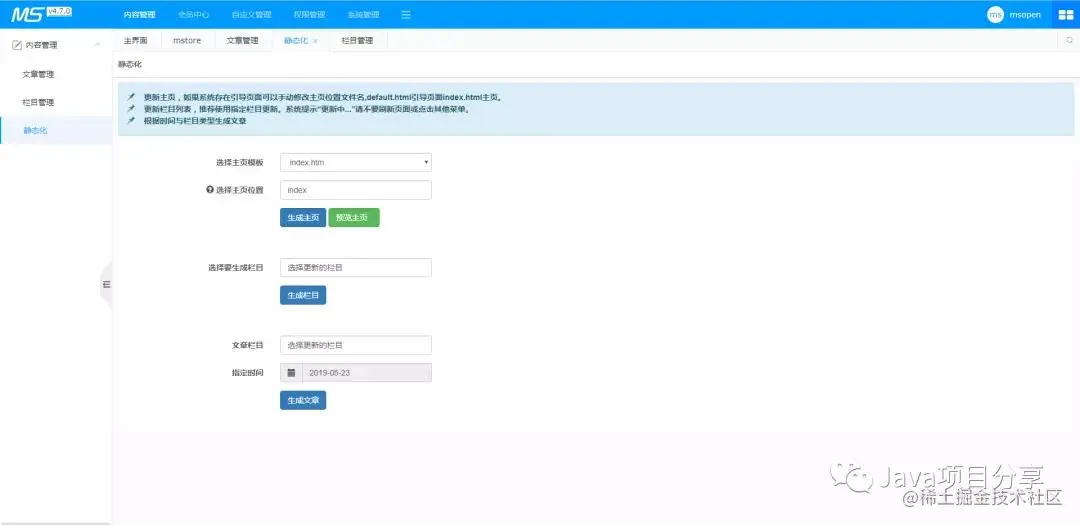Click the second tip line starting 更新栏目列表
This screenshot has height=525, width=1080.
[307, 109]
